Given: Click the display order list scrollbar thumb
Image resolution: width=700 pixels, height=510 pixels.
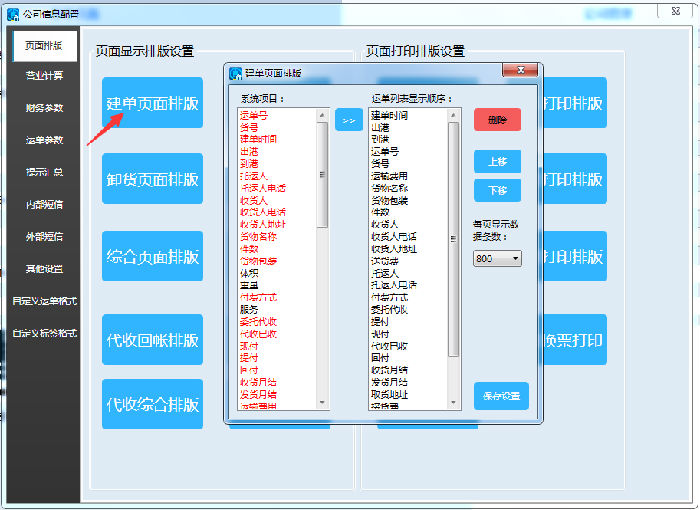Looking at the screenshot, I should click(x=454, y=238).
